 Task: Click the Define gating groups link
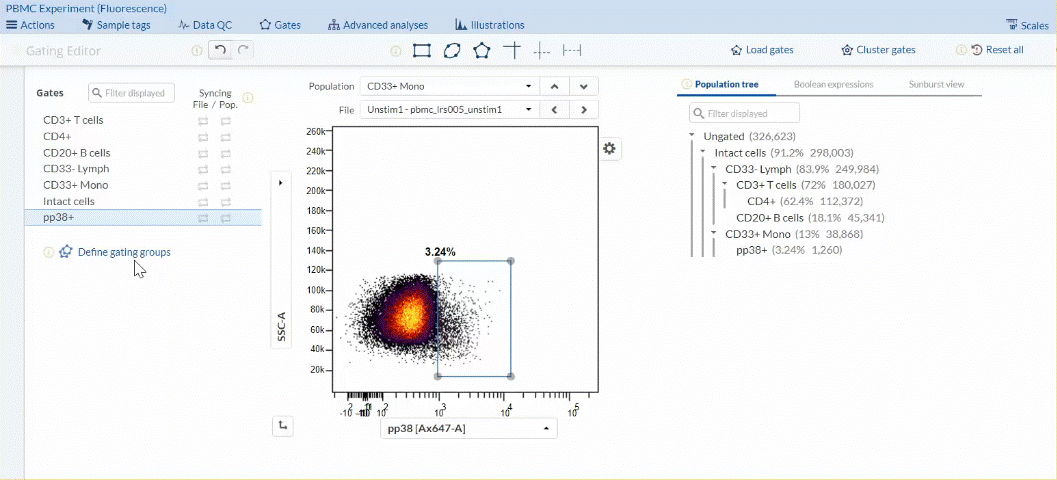pyautogui.click(x=124, y=252)
